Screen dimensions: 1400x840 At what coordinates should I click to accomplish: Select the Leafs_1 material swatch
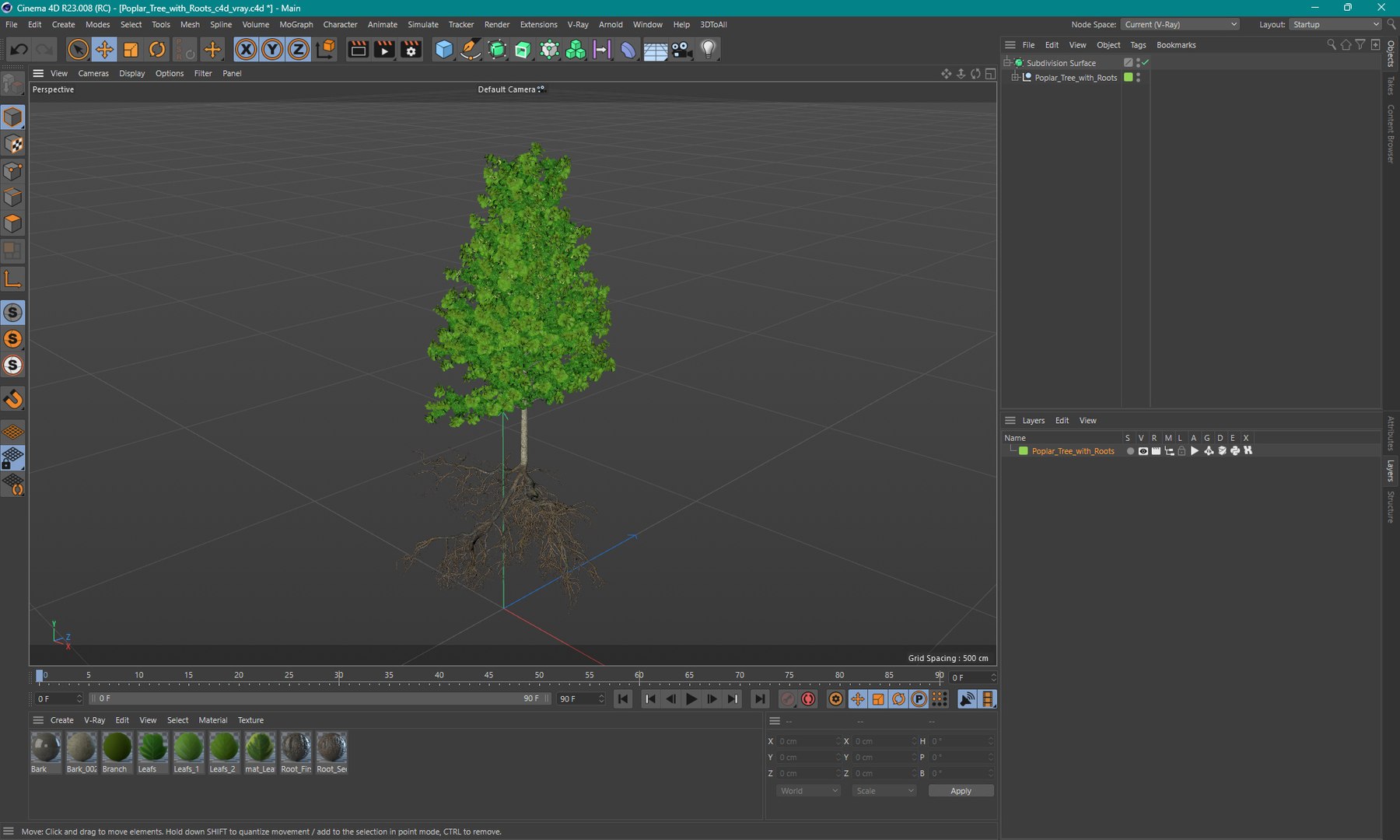[x=188, y=753]
